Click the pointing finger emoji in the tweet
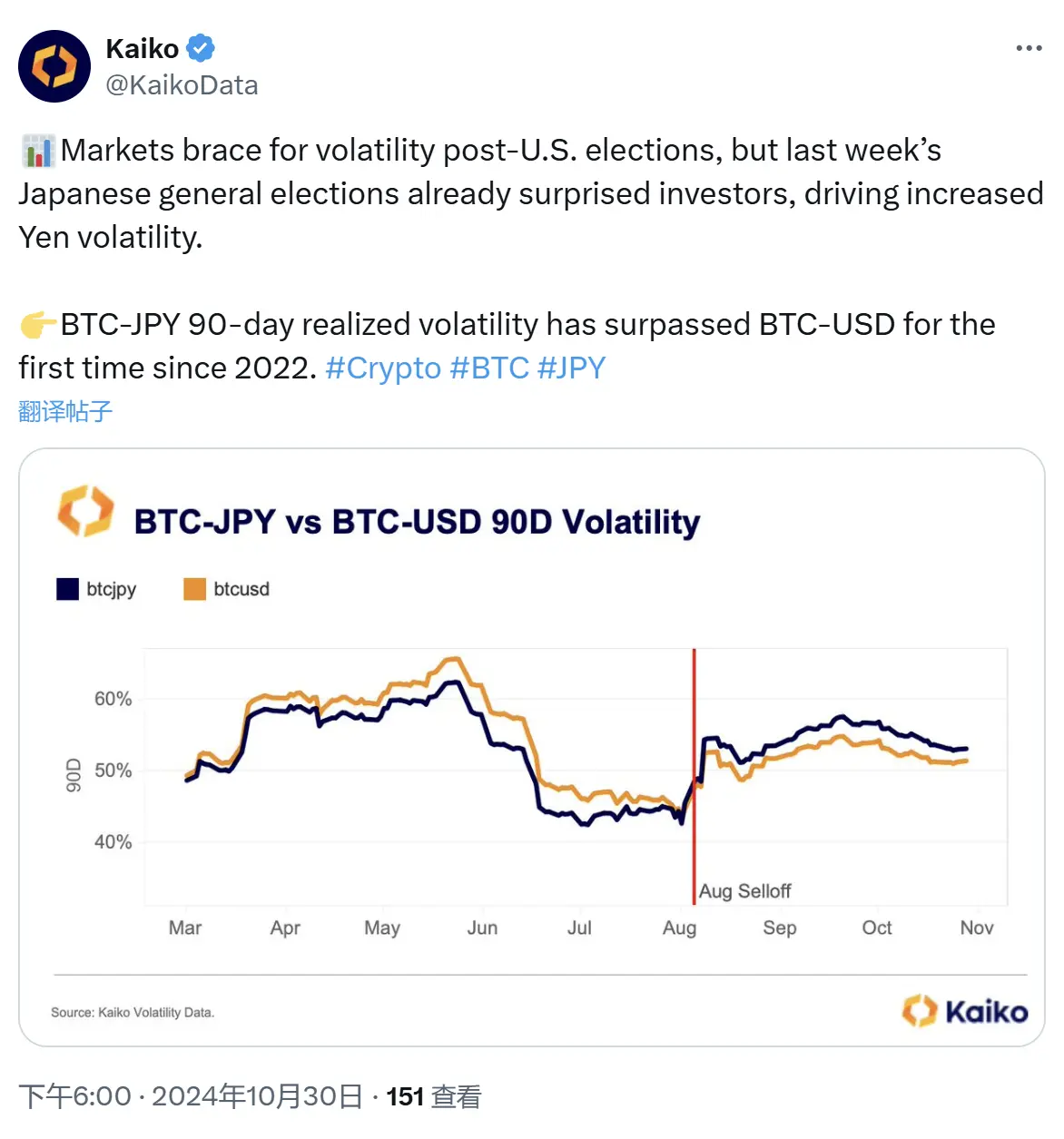 34,323
